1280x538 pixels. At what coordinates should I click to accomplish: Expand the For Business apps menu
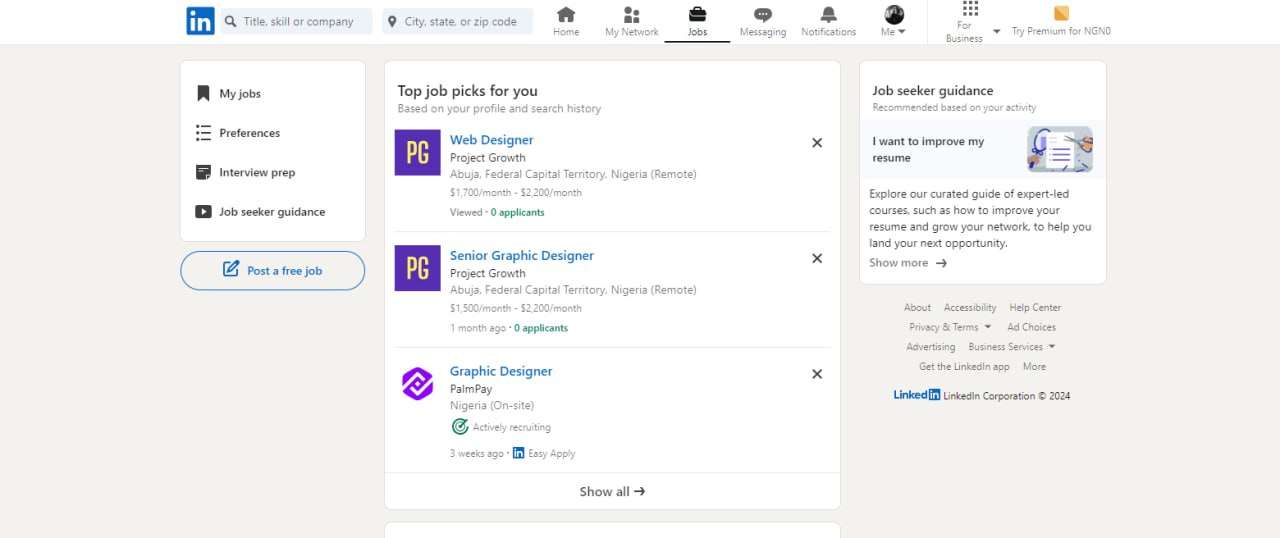970,22
